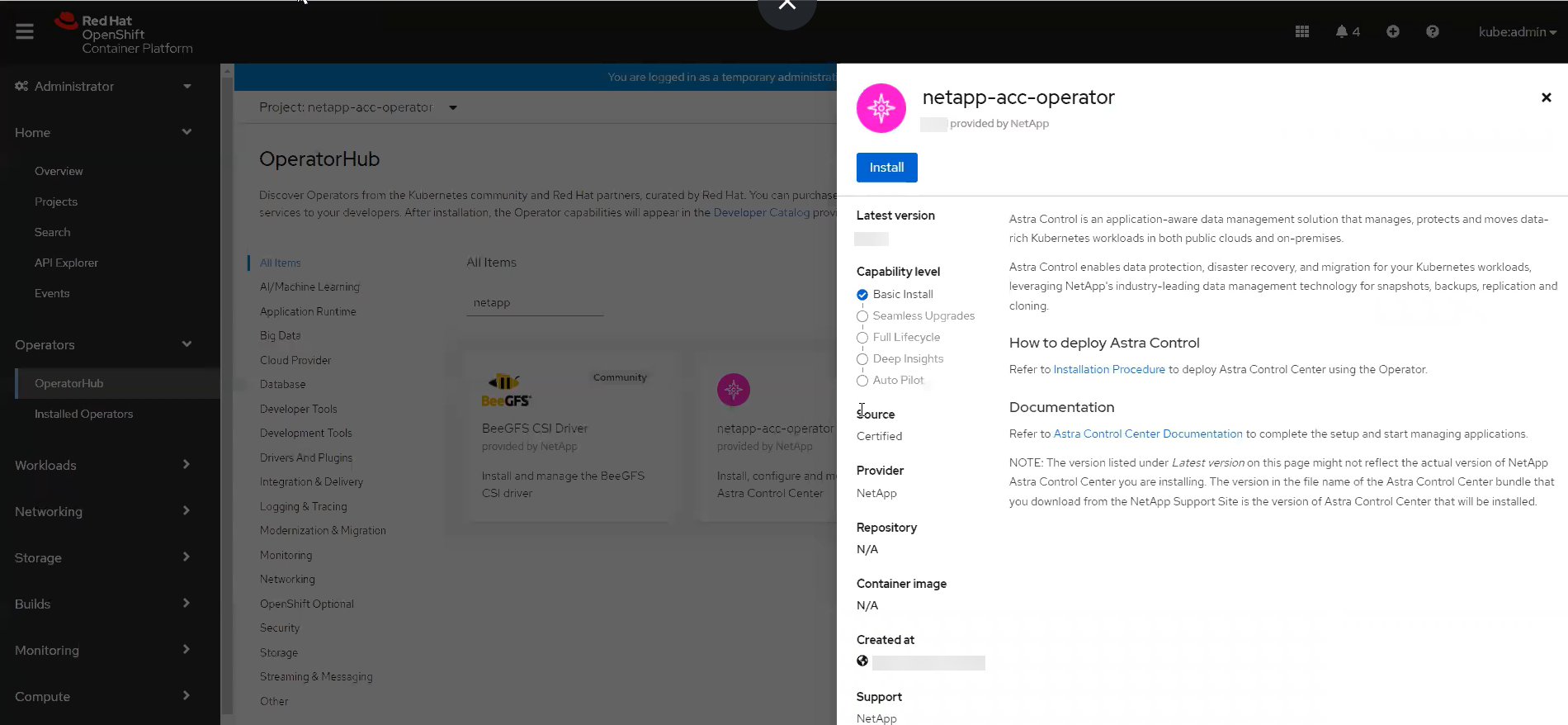The image size is (1568, 725).
Task: Select the Storage category in OperatorHub
Action: 279,652
